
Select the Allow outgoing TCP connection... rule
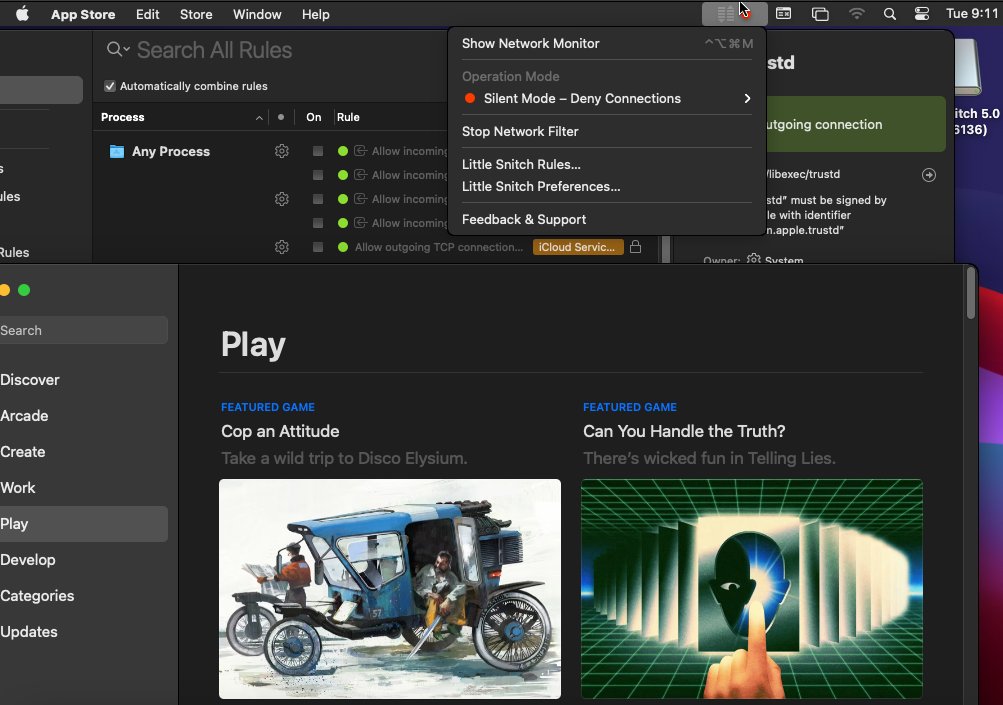pos(439,247)
